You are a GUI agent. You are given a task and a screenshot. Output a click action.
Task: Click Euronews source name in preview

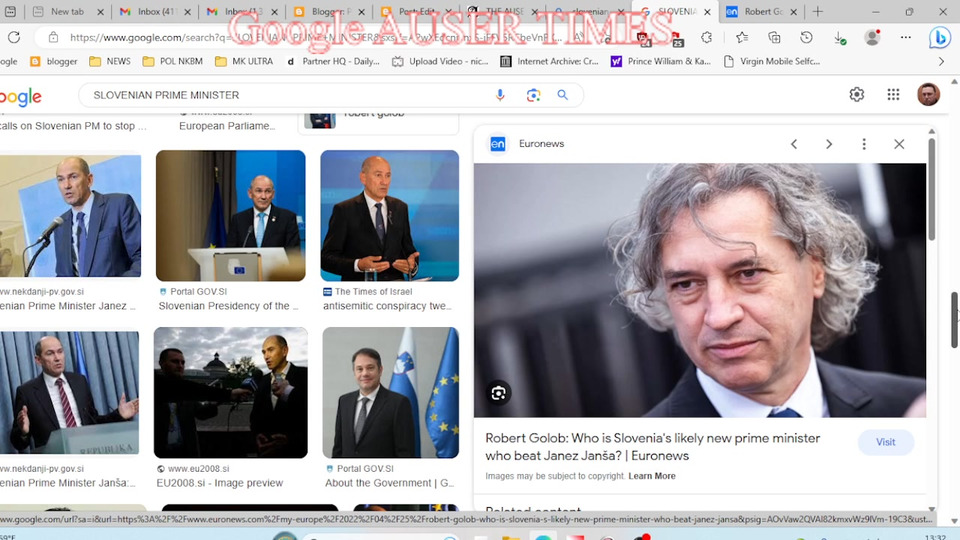[x=541, y=144]
